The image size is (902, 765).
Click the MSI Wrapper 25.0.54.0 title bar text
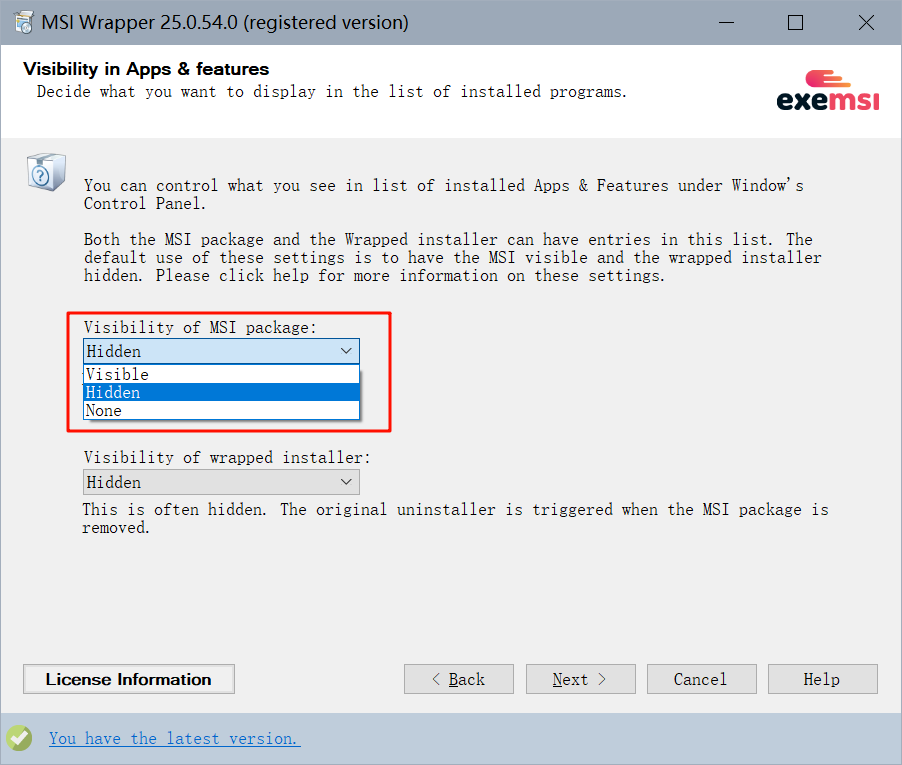(x=225, y=22)
